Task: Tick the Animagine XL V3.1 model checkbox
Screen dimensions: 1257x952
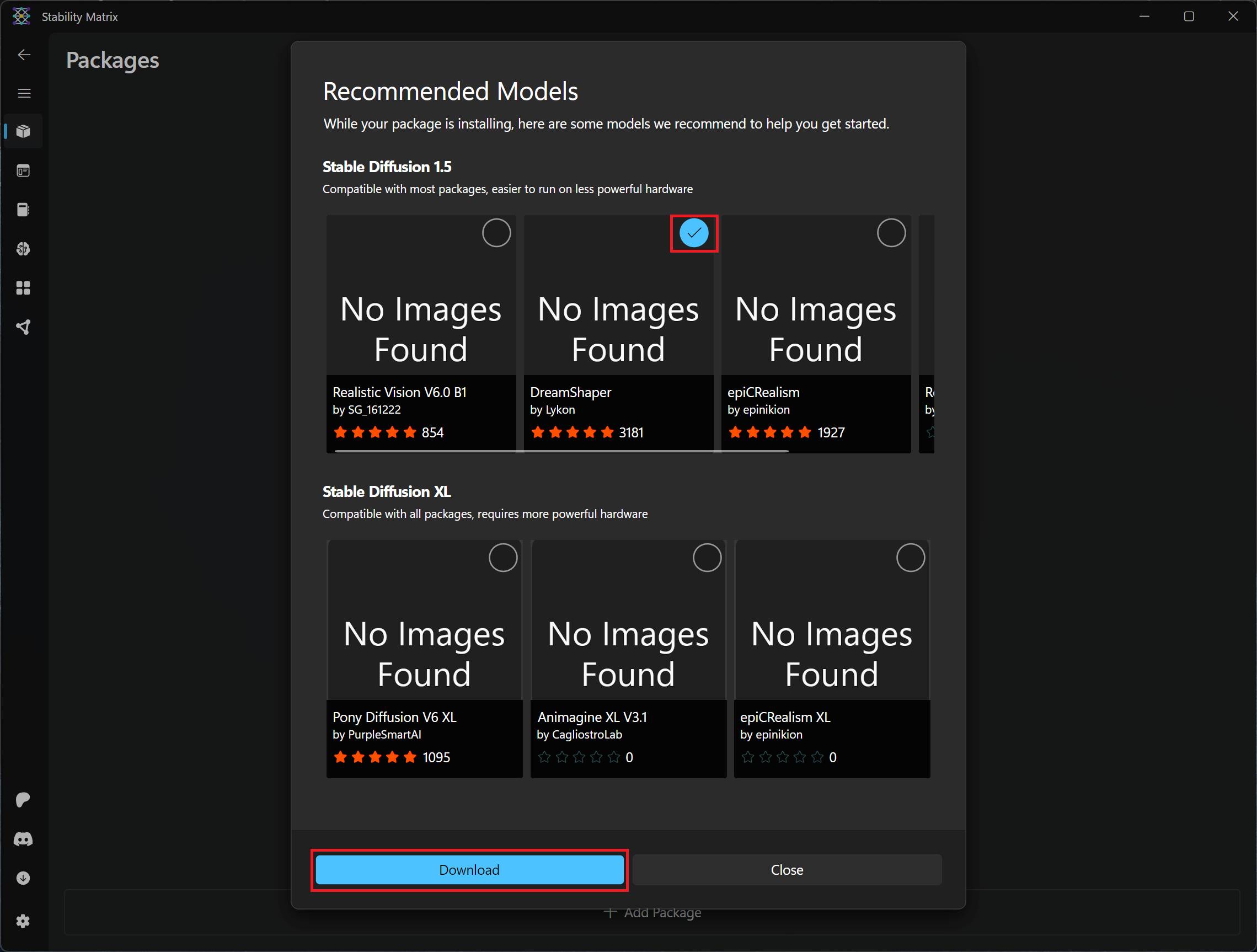Action: (707, 558)
